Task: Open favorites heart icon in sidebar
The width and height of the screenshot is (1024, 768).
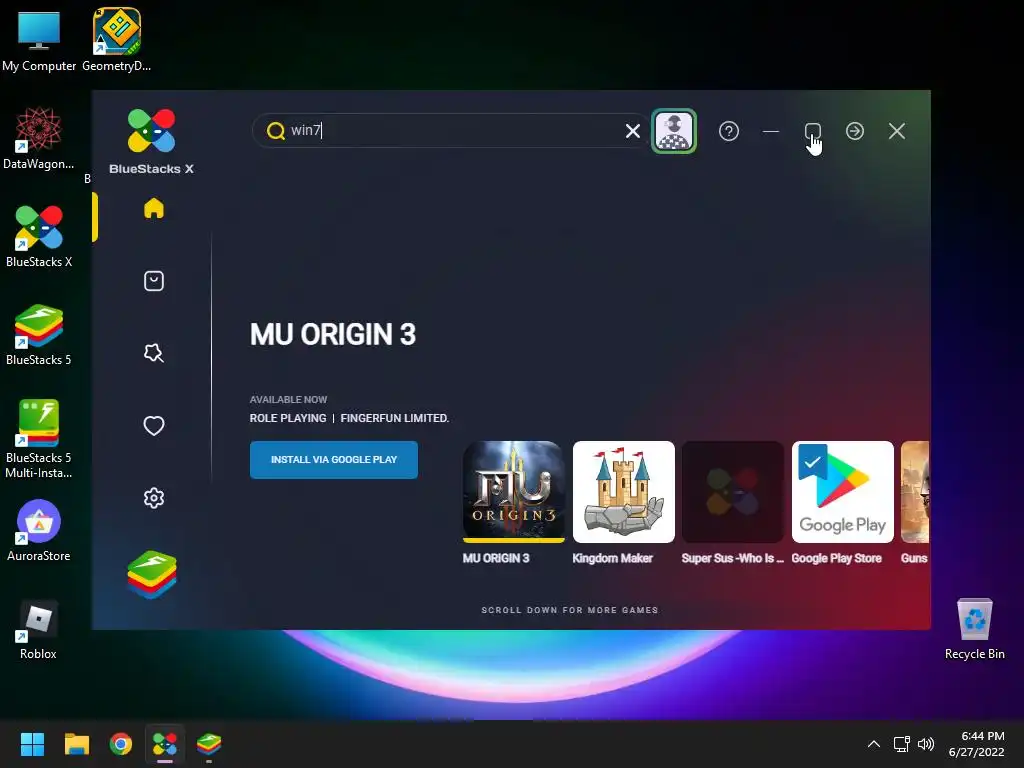Action: pos(153,426)
